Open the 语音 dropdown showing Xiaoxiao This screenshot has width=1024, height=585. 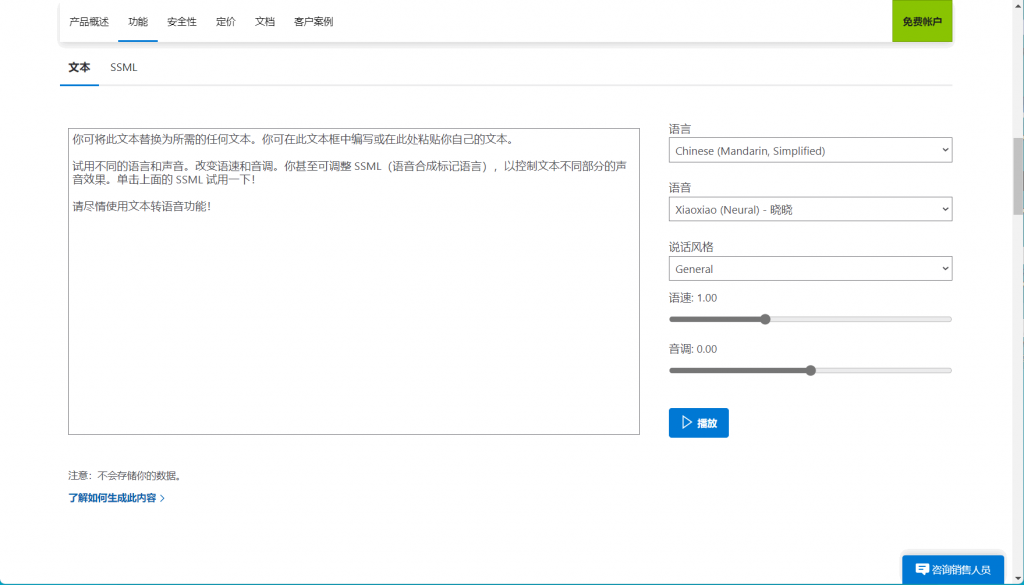pos(810,209)
